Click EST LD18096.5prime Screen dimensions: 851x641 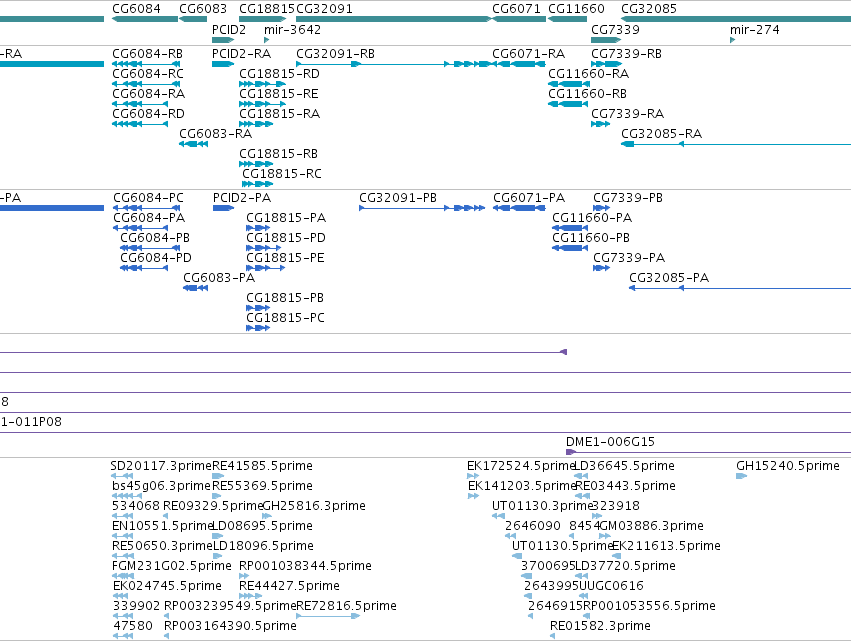[x=263, y=546]
